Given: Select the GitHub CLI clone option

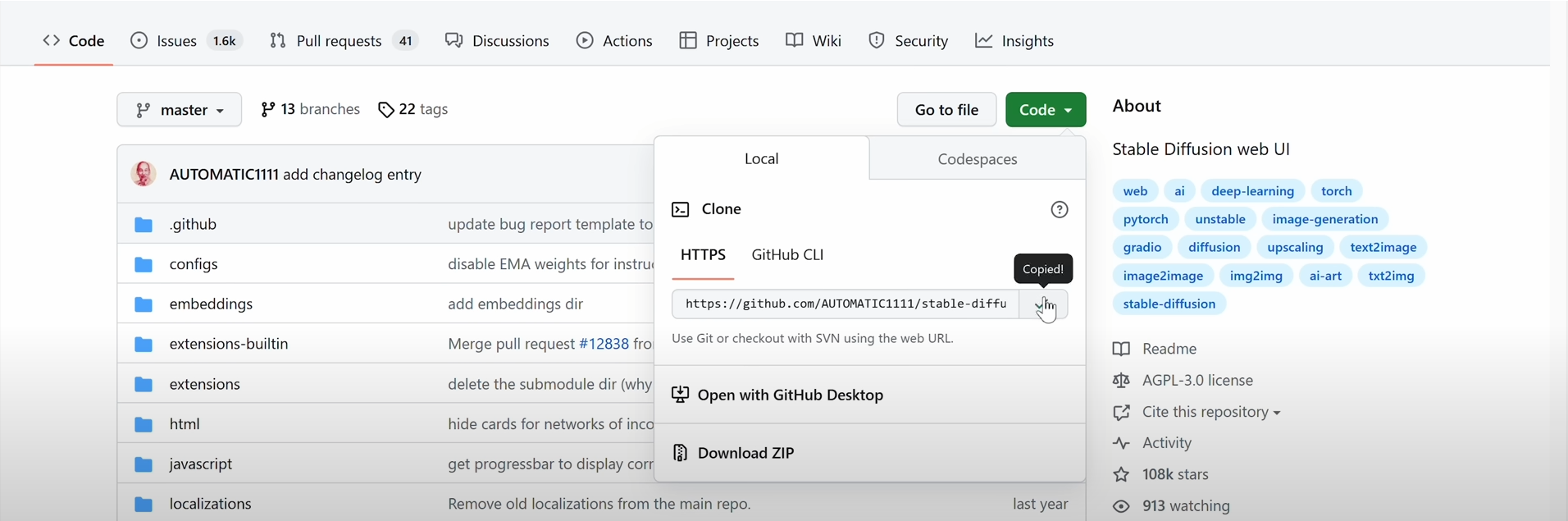Looking at the screenshot, I should (787, 255).
